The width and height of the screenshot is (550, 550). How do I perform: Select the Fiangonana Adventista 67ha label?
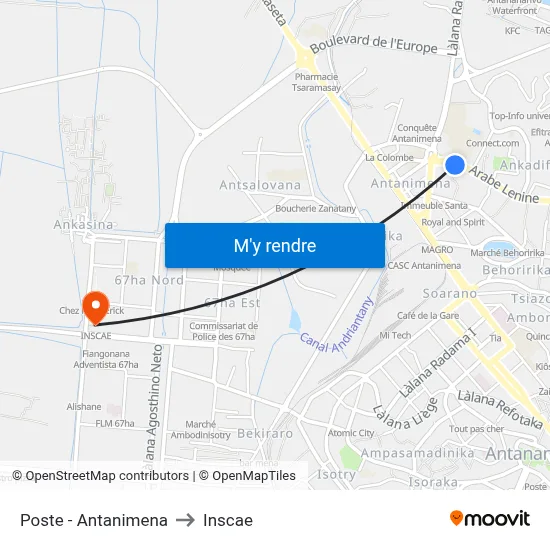pos(106,359)
